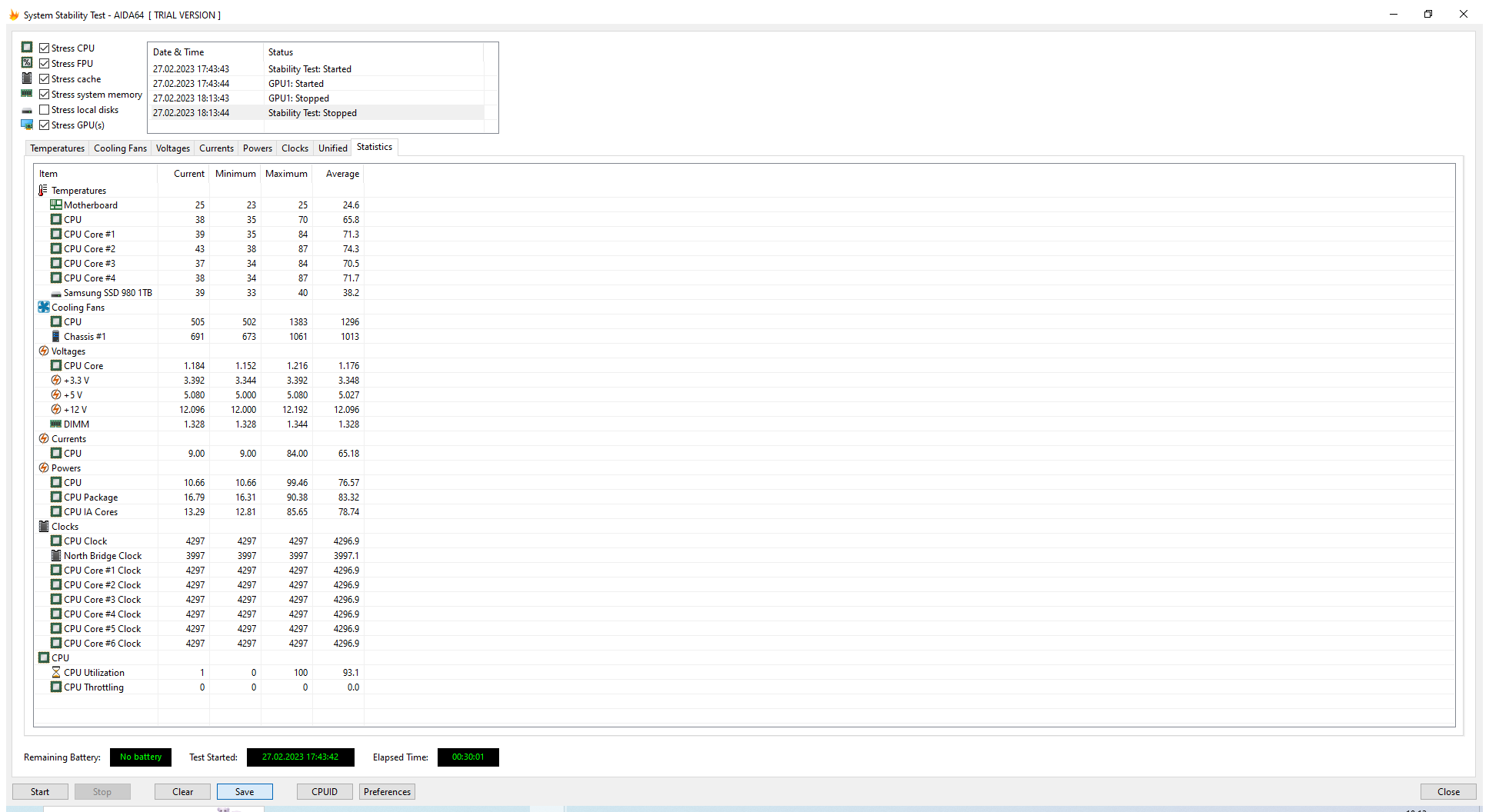
Task: Toggle the Stress GPU(s) checkbox
Action: [45, 125]
